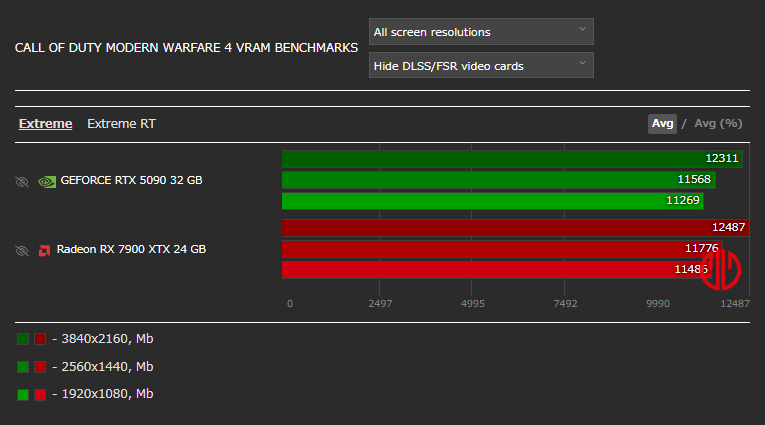Click the RTX 5090 bar showing 12311

coord(512,159)
